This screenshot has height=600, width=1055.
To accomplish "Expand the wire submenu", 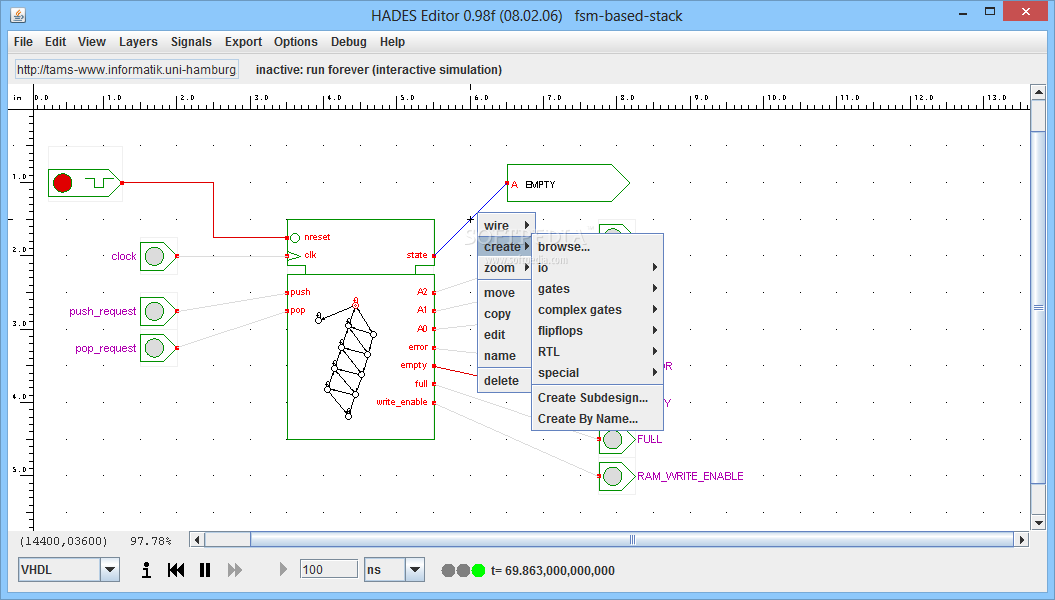I will [x=506, y=226].
